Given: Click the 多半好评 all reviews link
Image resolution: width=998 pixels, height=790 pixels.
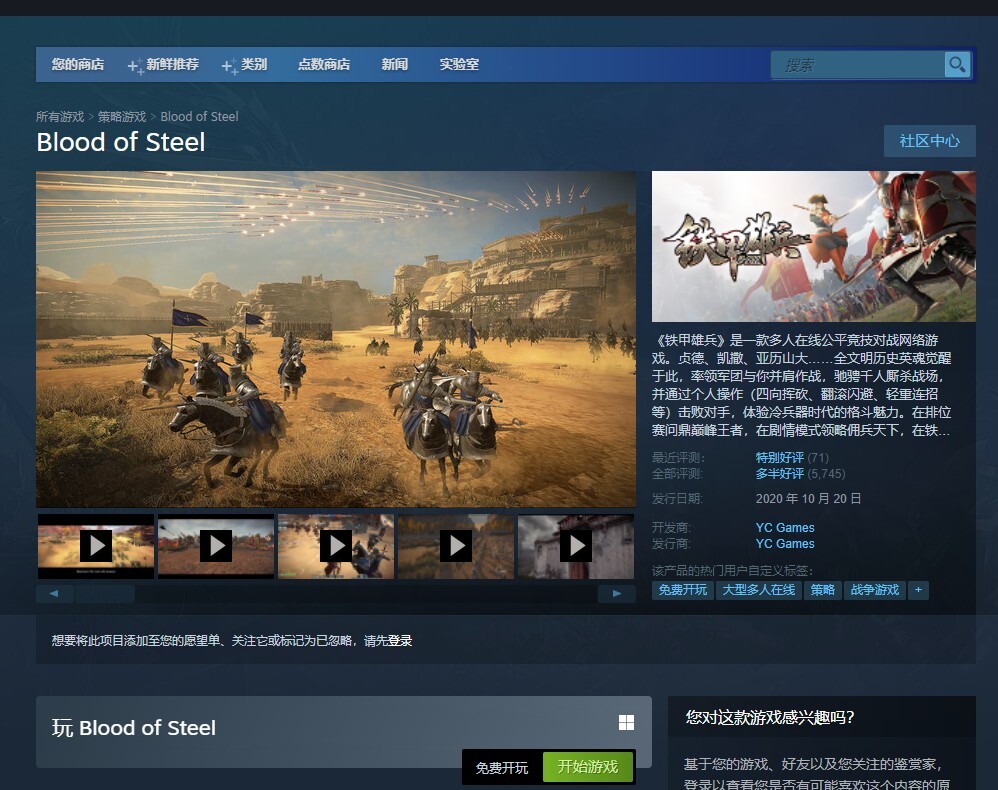Looking at the screenshot, I should 780,474.
